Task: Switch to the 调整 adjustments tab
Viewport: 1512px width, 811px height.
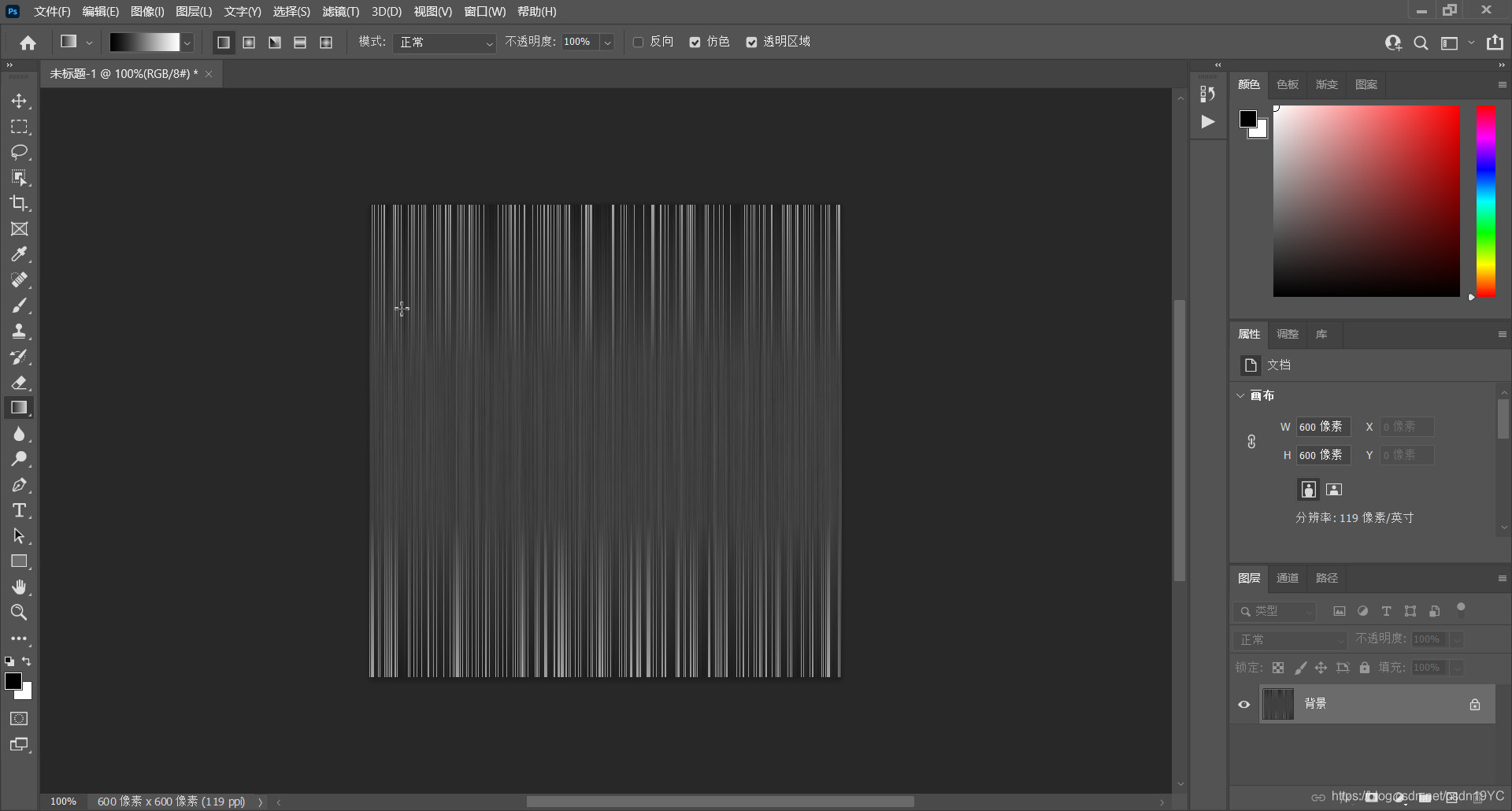Action: pyautogui.click(x=1288, y=334)
